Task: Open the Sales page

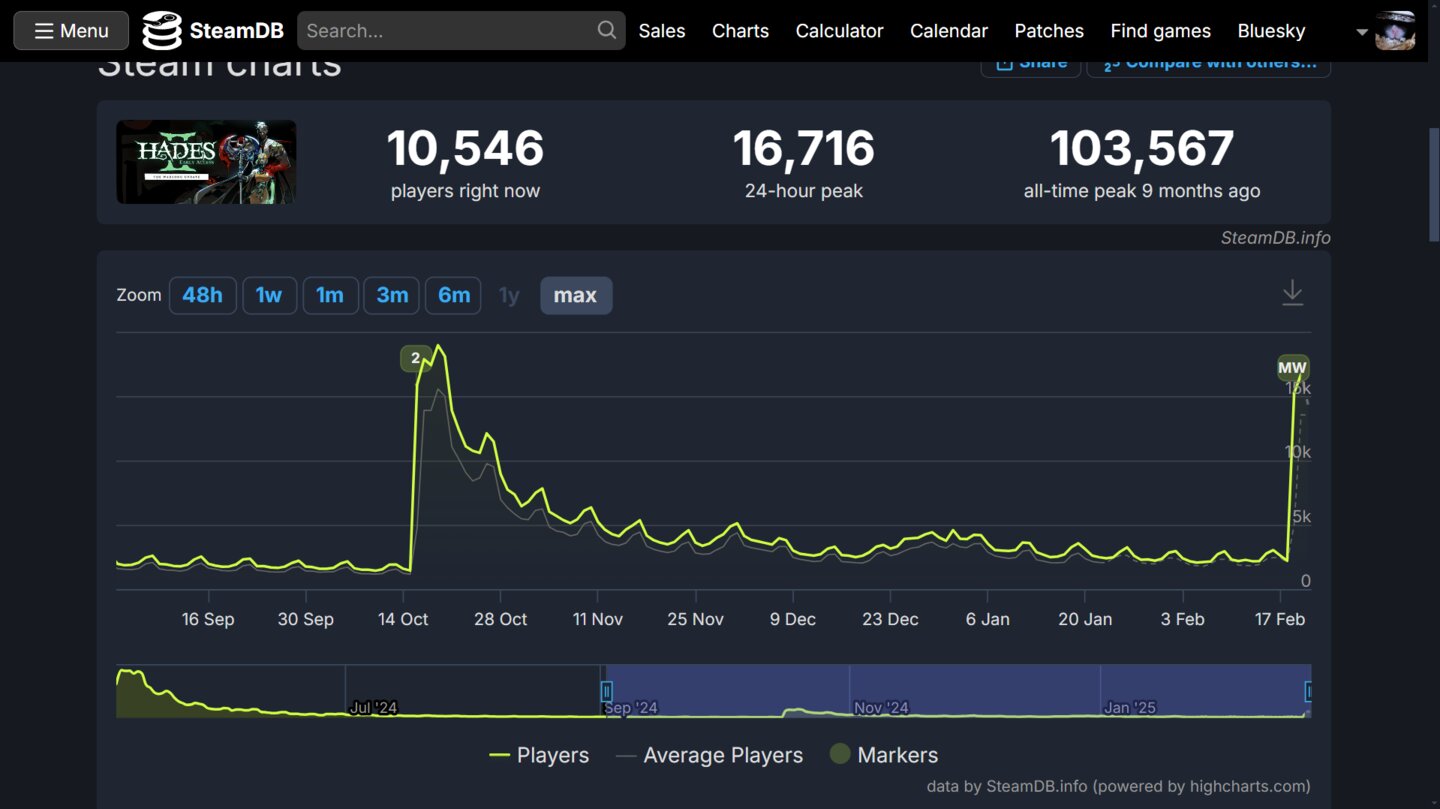Action: click(662, 31)
